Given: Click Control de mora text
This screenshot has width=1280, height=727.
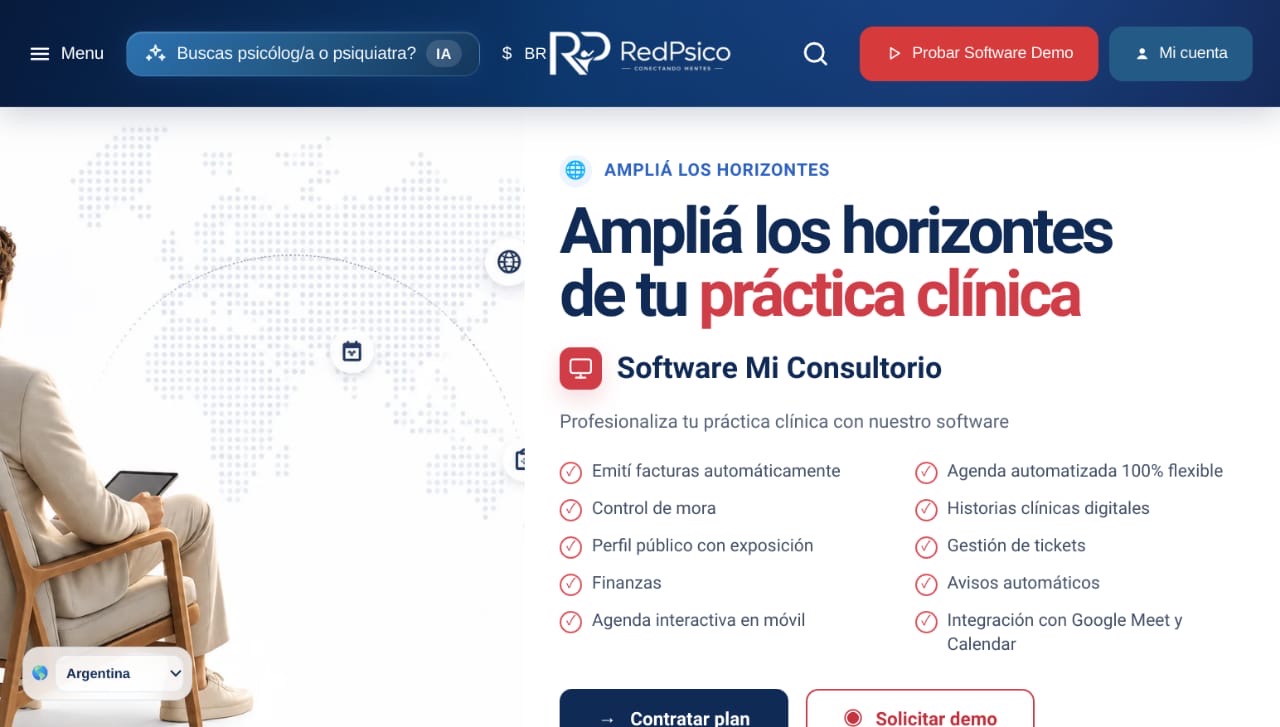Looking at the screenshot, I should click(654, 508).
